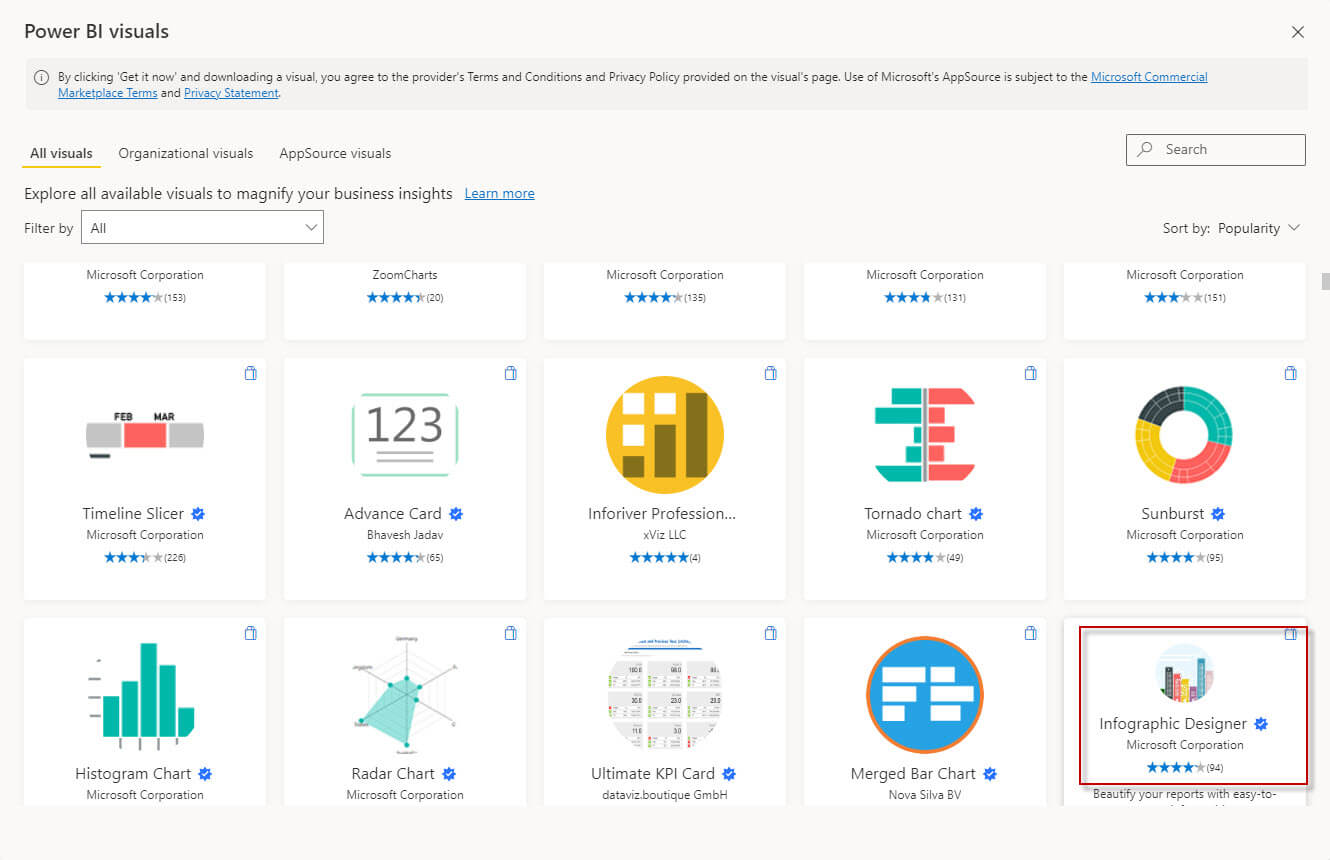Image resolution: width=1330 pixels, height=860 pixels.
Task: Select the Timeline Slicer visual icon
Action: pyautogui.click(x=144, y=433)
